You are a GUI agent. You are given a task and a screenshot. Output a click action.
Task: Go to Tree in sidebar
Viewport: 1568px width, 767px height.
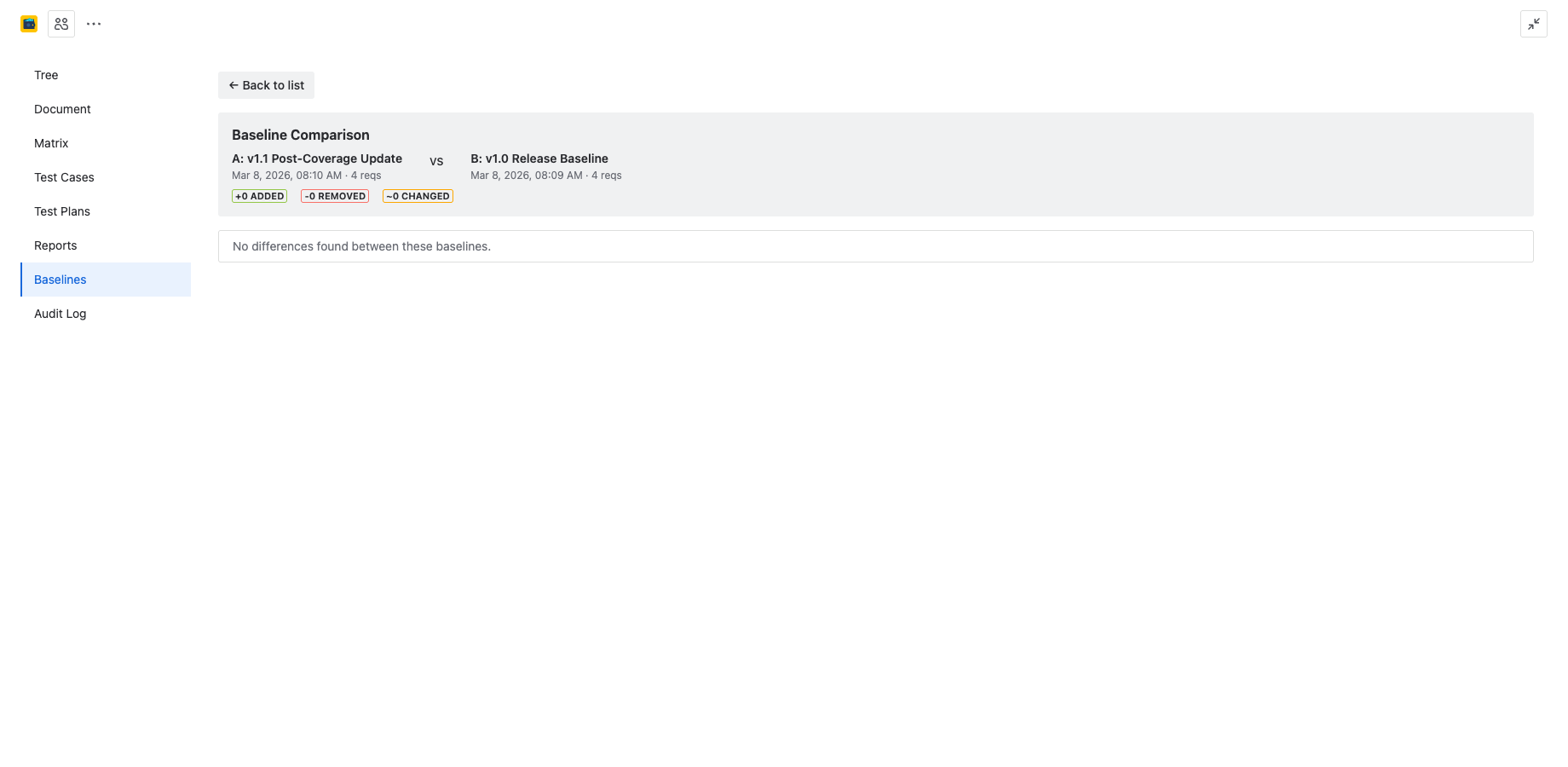click(46, 75)
